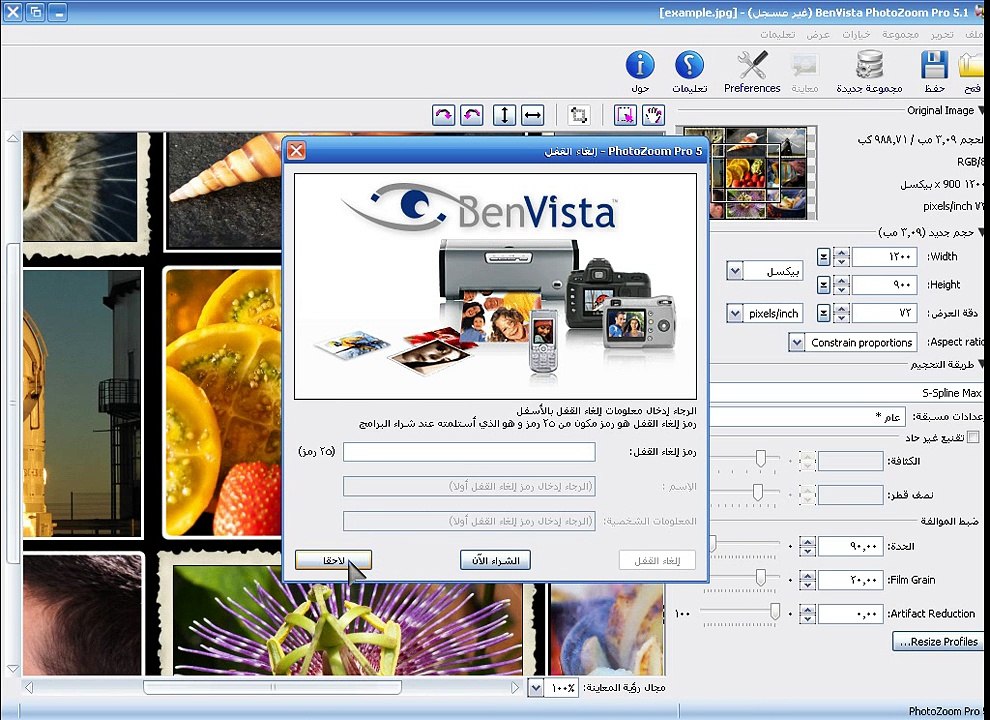
Task: Click the resolution value field ٧٢
Action: [885, 313]
